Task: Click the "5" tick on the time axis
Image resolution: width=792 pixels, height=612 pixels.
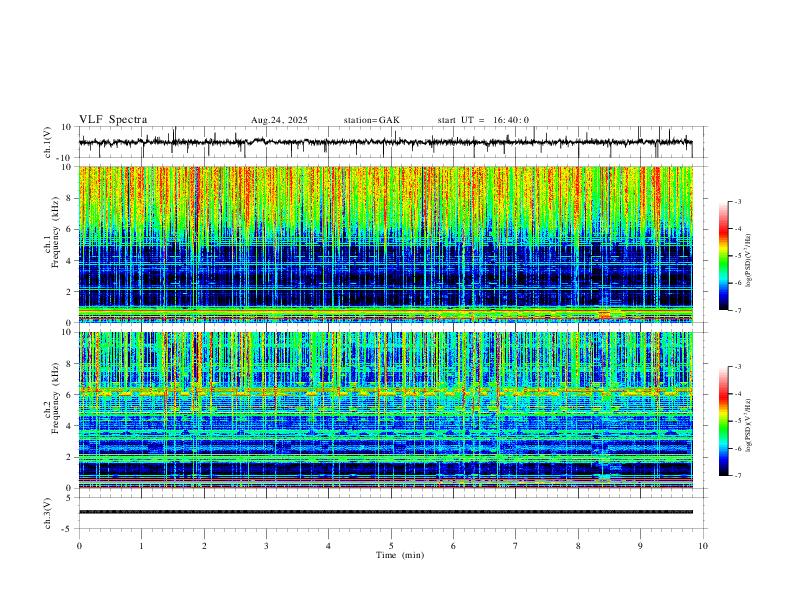Action: click(x=391, y=546)
